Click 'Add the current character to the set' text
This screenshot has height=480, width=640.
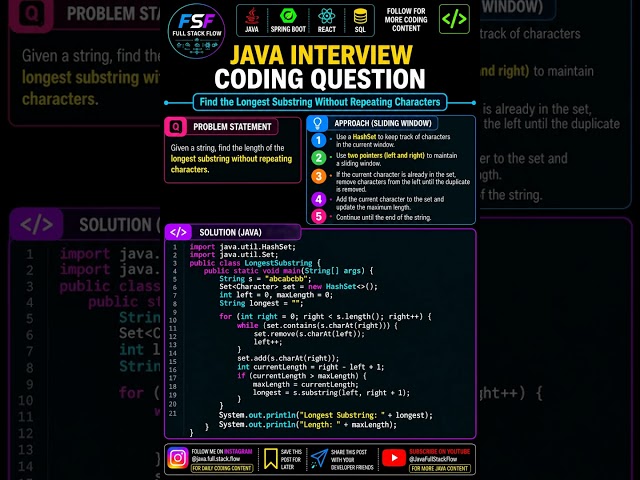tap(390, 203)
